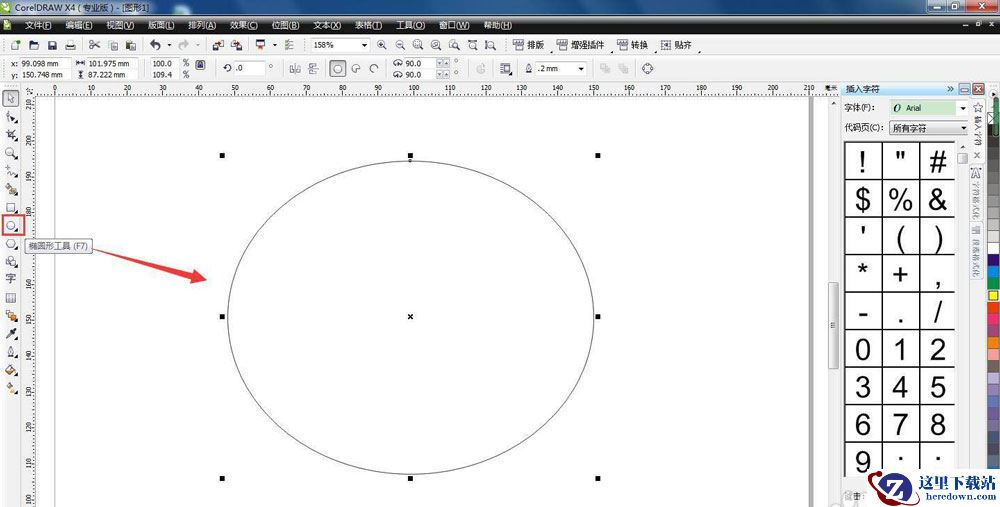Select the Pick tool in the toolbox

pos(11,98)
